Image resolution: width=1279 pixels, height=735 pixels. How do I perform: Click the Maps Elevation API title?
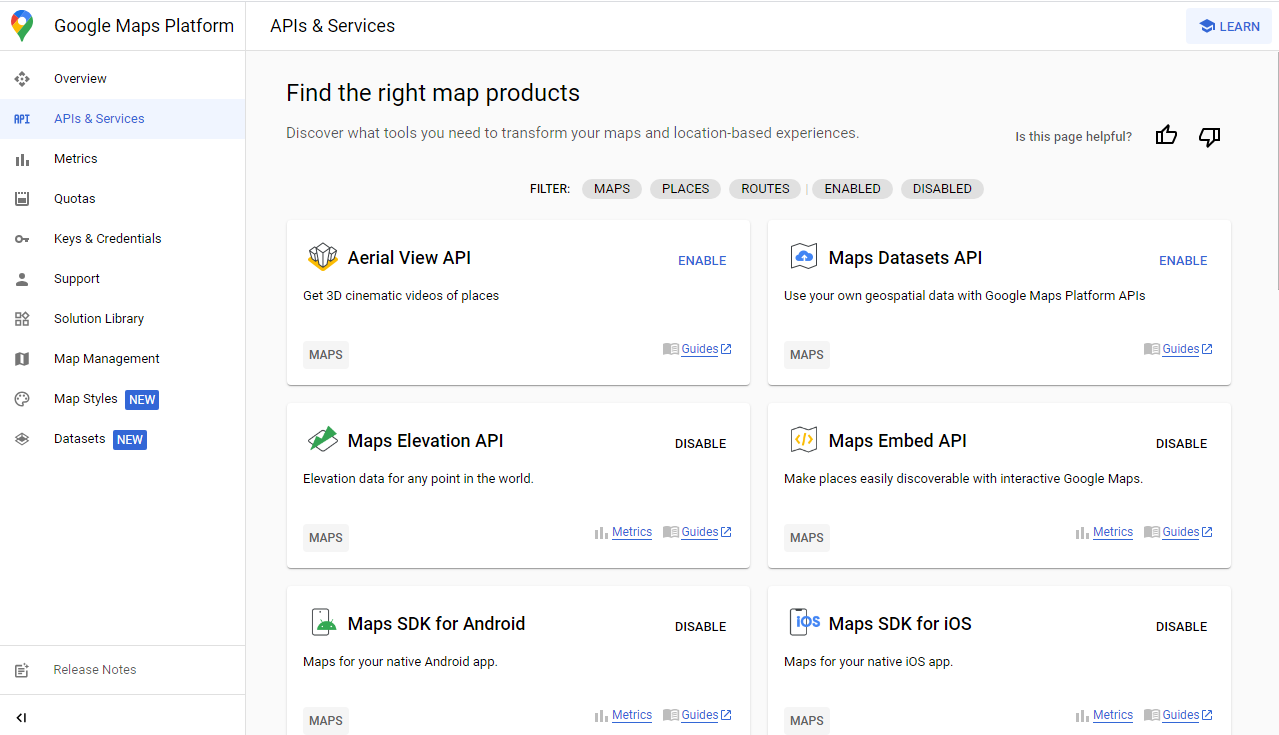425,441
